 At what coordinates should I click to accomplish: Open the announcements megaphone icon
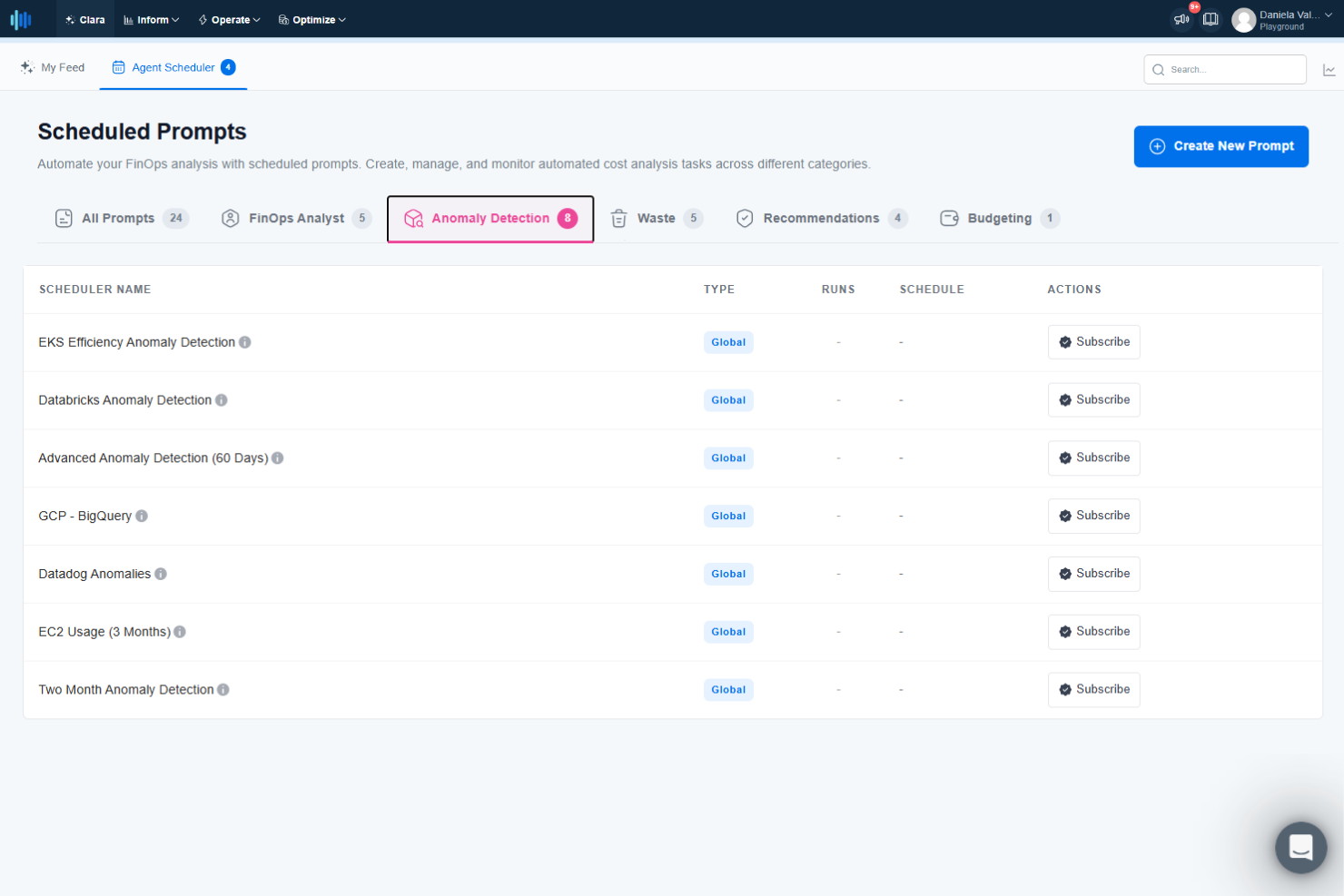tap(1181, 19)
